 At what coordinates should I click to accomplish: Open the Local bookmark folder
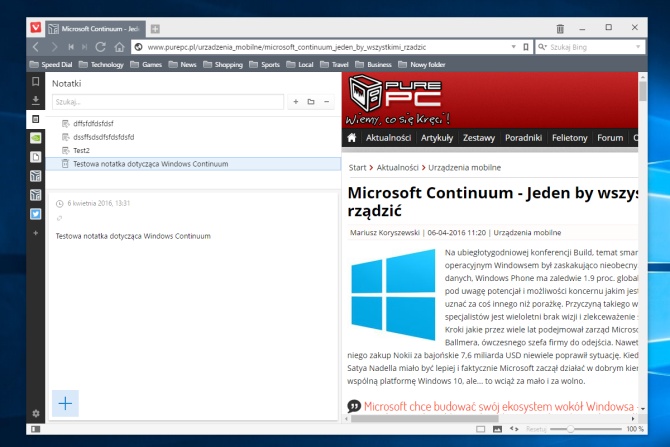(x=300, y=65)
